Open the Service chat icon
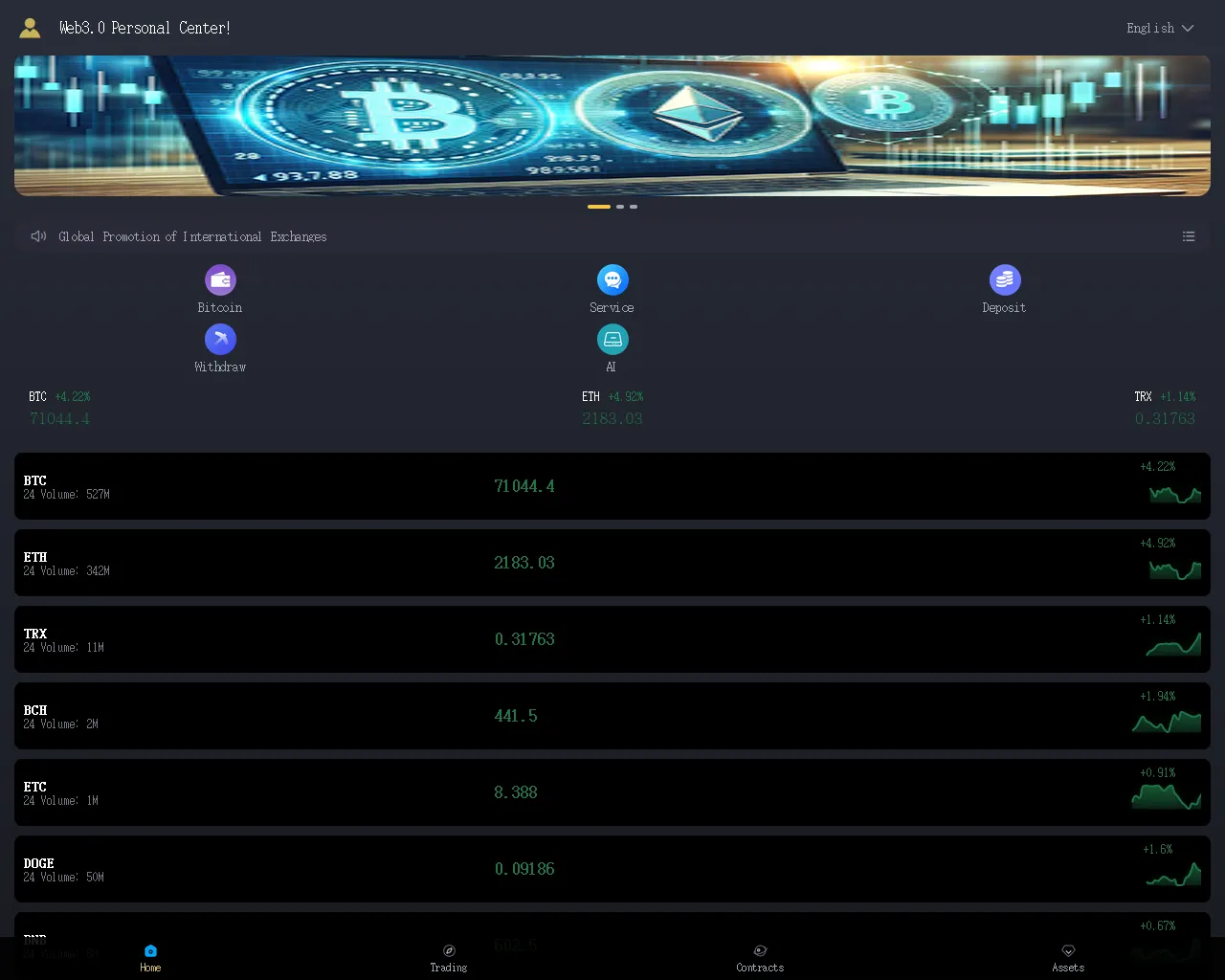The height and width of the screenshot is (980, 1225). coord(612,280)
